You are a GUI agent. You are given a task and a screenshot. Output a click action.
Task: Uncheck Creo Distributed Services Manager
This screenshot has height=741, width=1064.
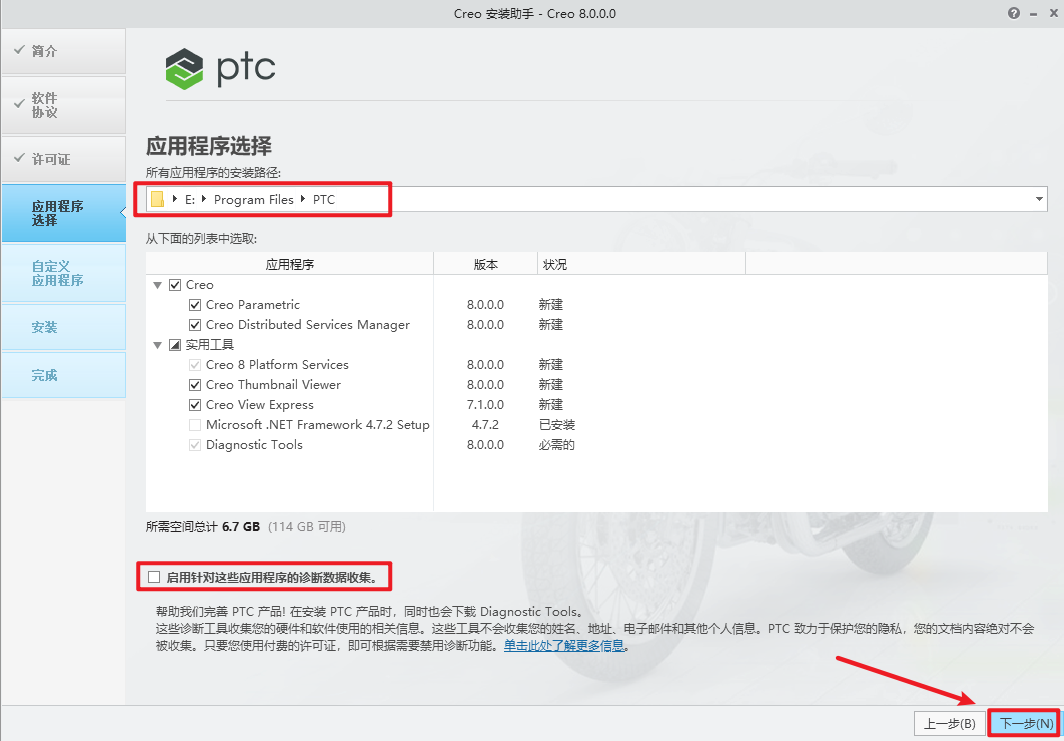pyautogui.click(x=195, y=324)
